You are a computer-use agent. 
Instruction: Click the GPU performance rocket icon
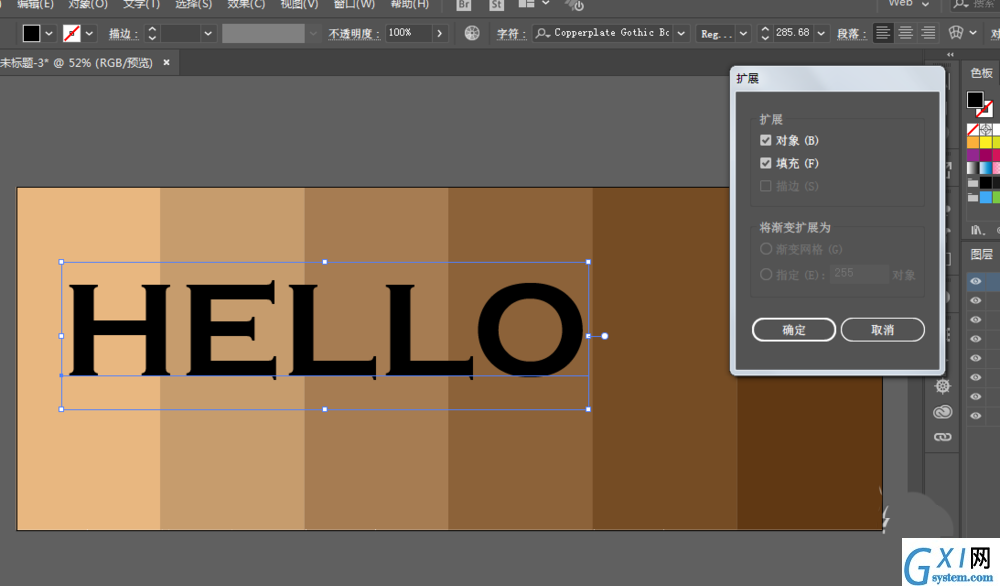574,5
